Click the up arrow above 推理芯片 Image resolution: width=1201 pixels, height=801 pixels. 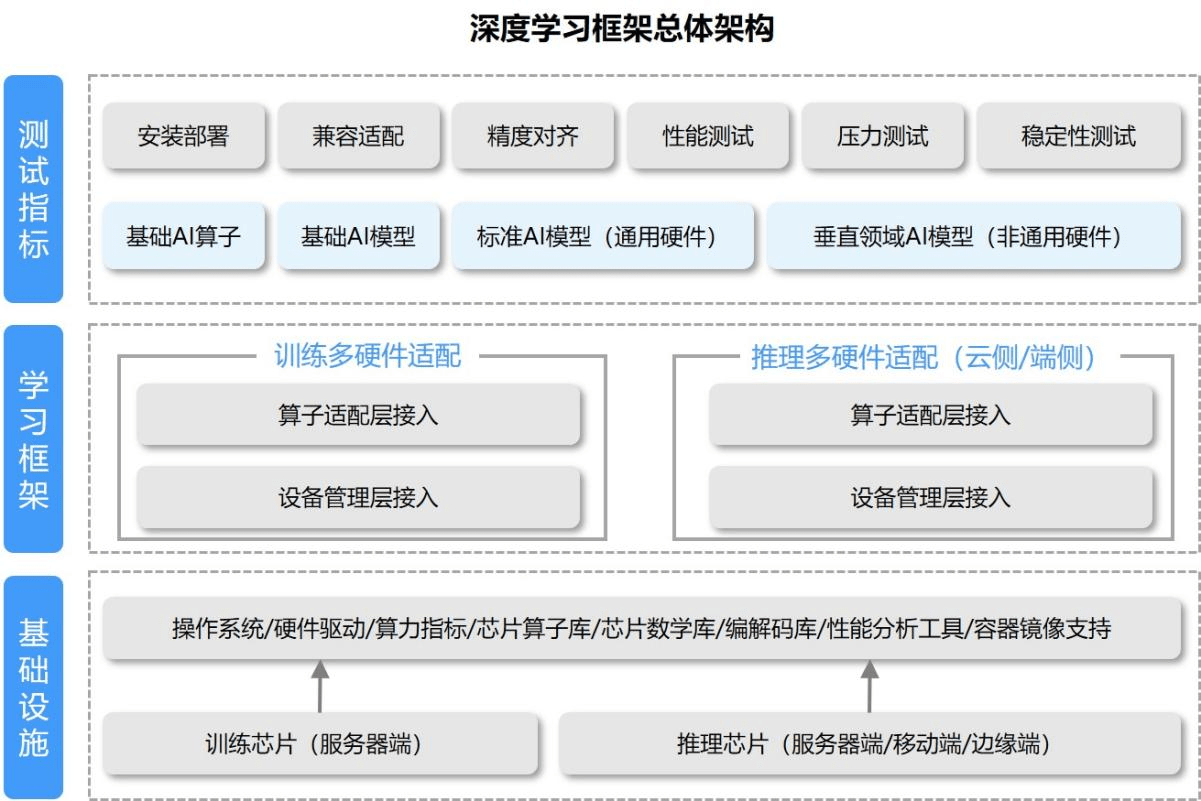870,685
